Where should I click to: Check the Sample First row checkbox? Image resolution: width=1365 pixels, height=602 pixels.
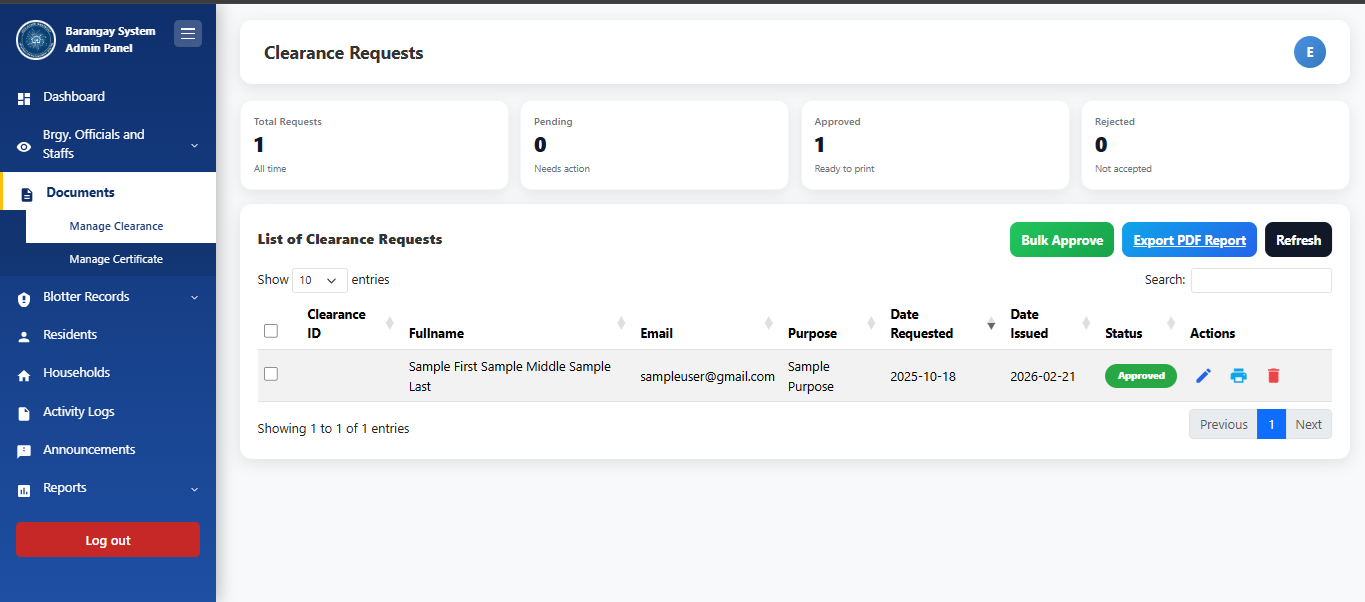(270, 374)
